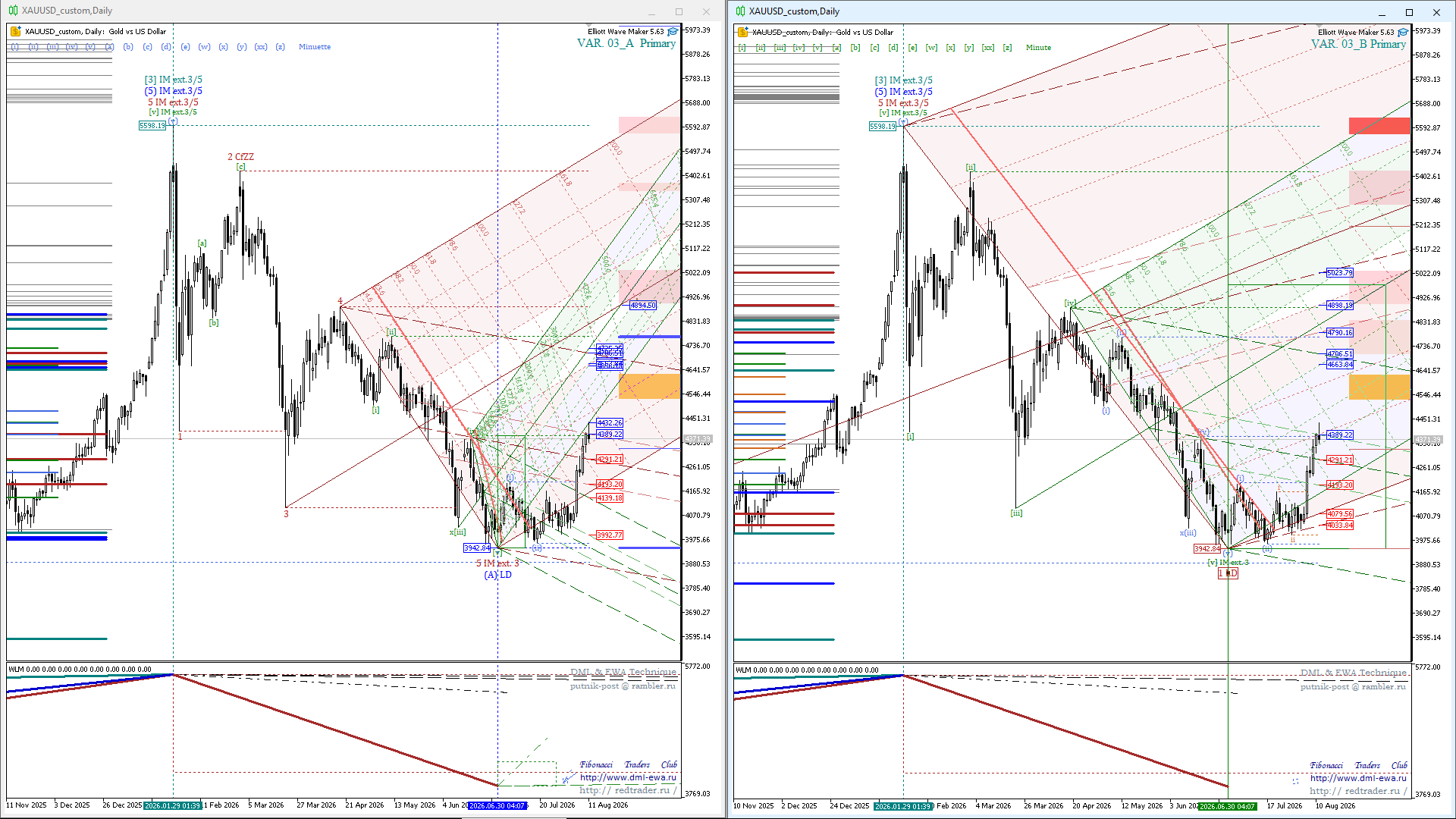
Task: Click the VAR. 03_A Primary title text
Action: pyautogui.click(x=626, y=43)
